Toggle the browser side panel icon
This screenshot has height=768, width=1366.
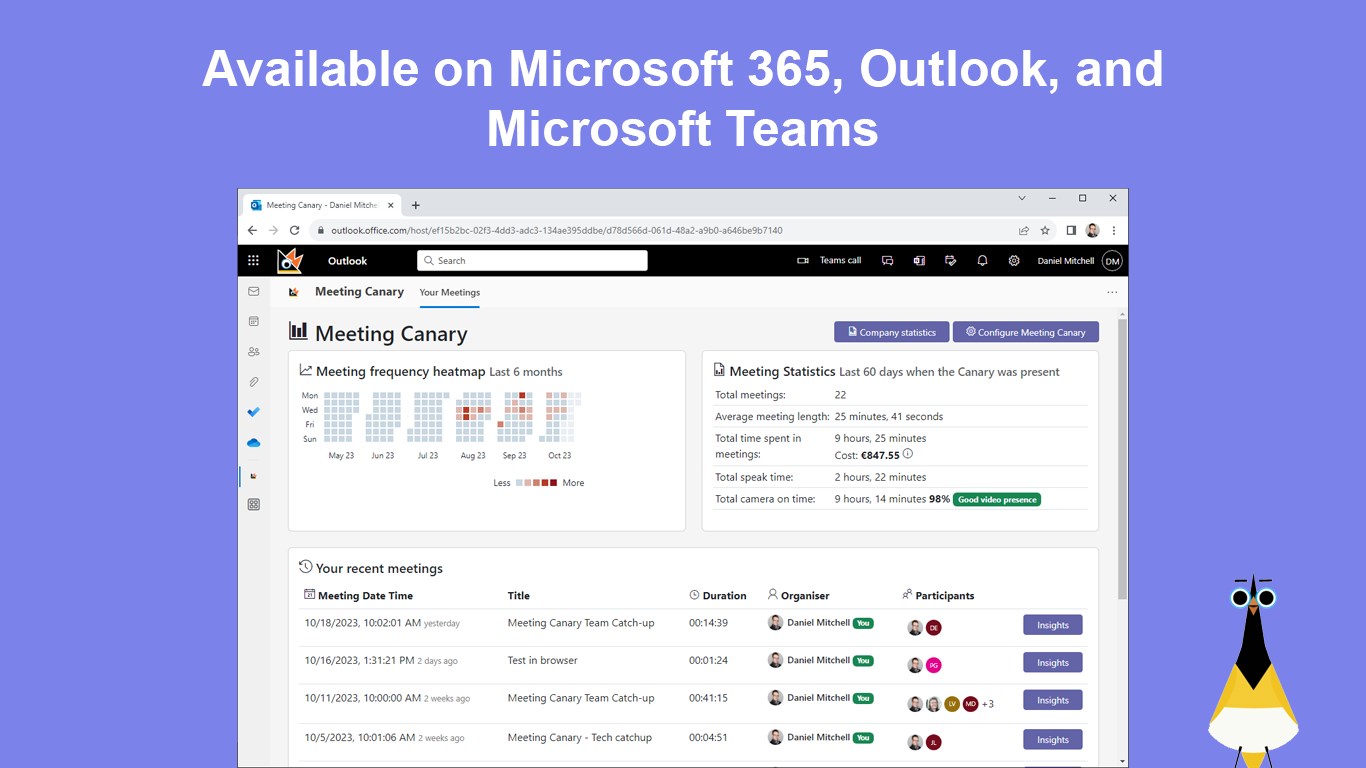[1071, 230]
